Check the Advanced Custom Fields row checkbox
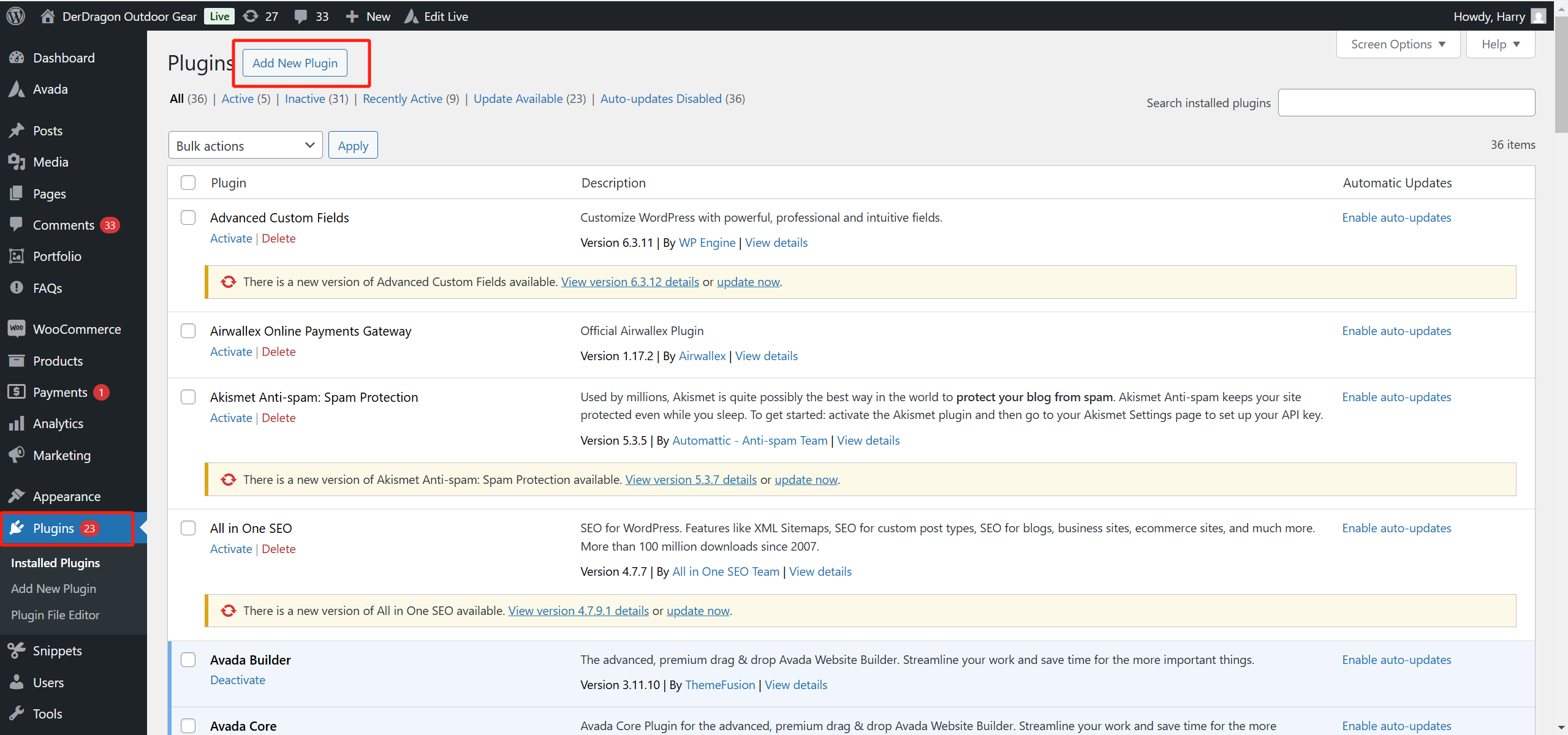 (188, 217)
